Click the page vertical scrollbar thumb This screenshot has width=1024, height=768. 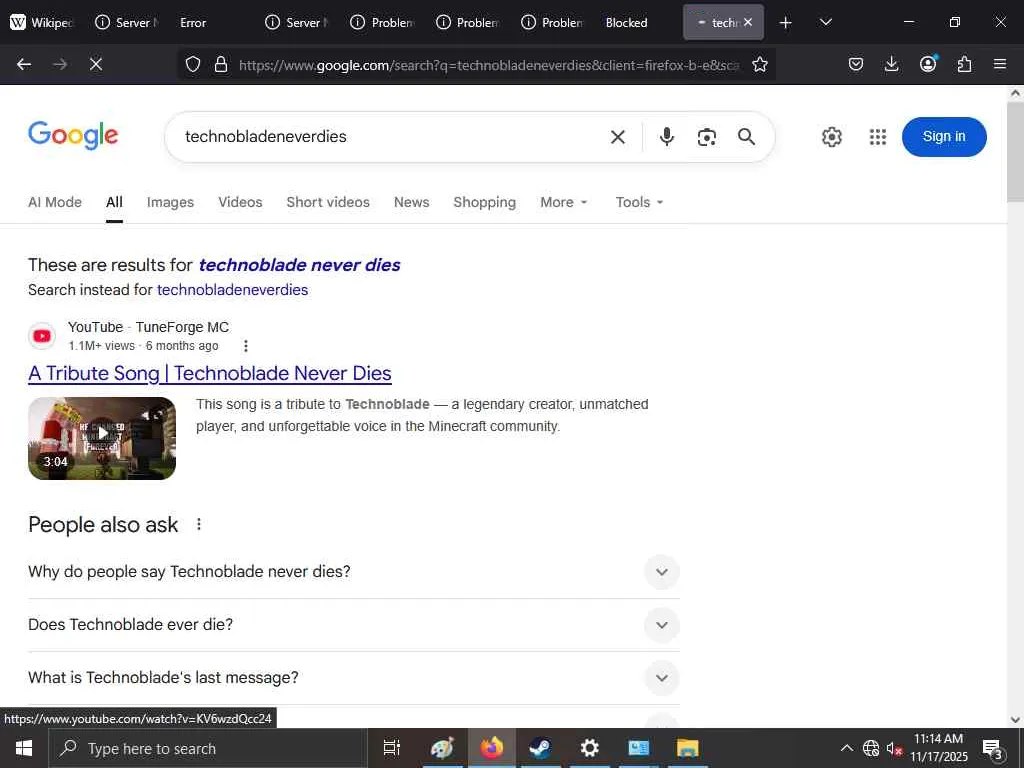coord(1015,152)
